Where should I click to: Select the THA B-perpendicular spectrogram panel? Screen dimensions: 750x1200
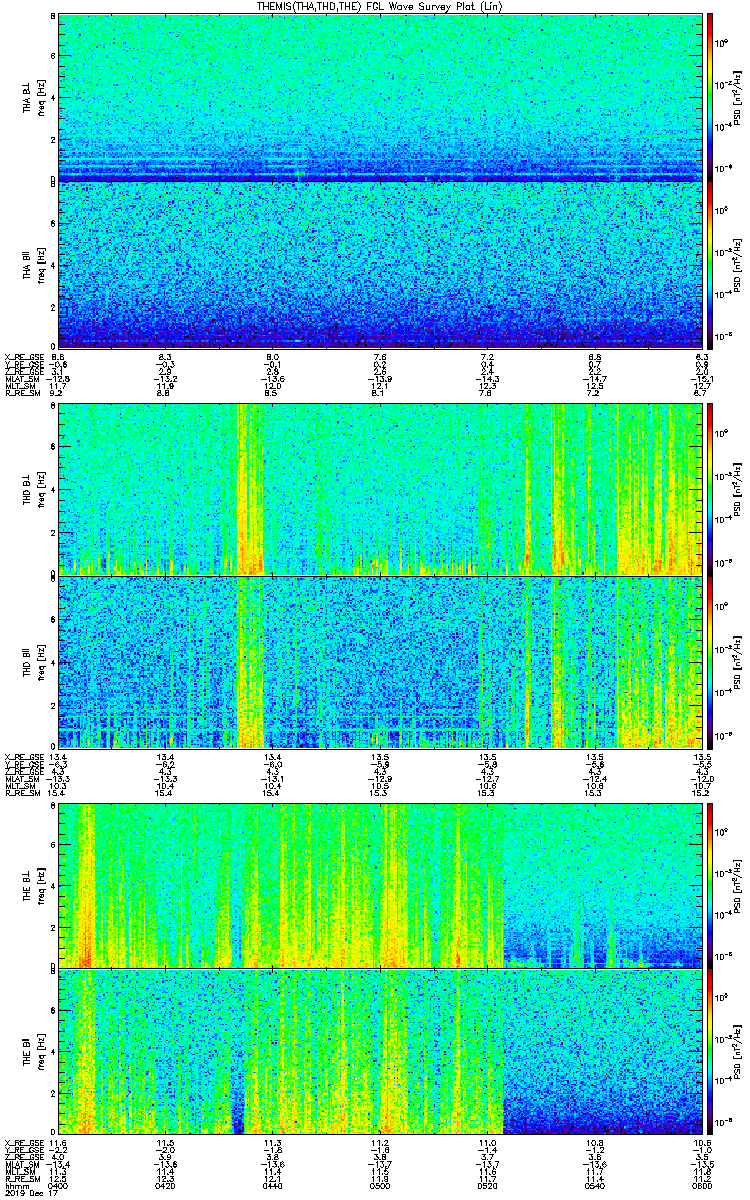point(380,97)
